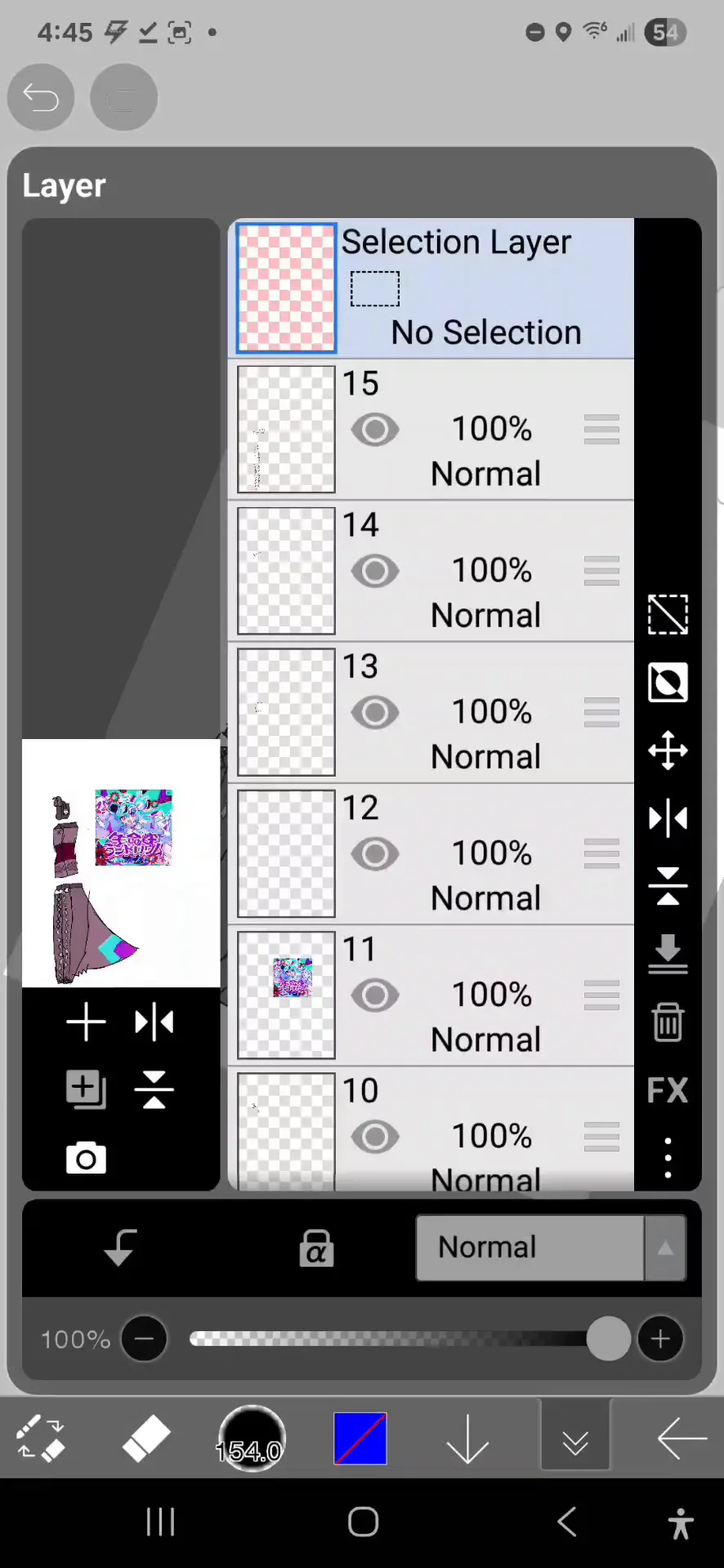Tap the alpha lock icon

316,1248
